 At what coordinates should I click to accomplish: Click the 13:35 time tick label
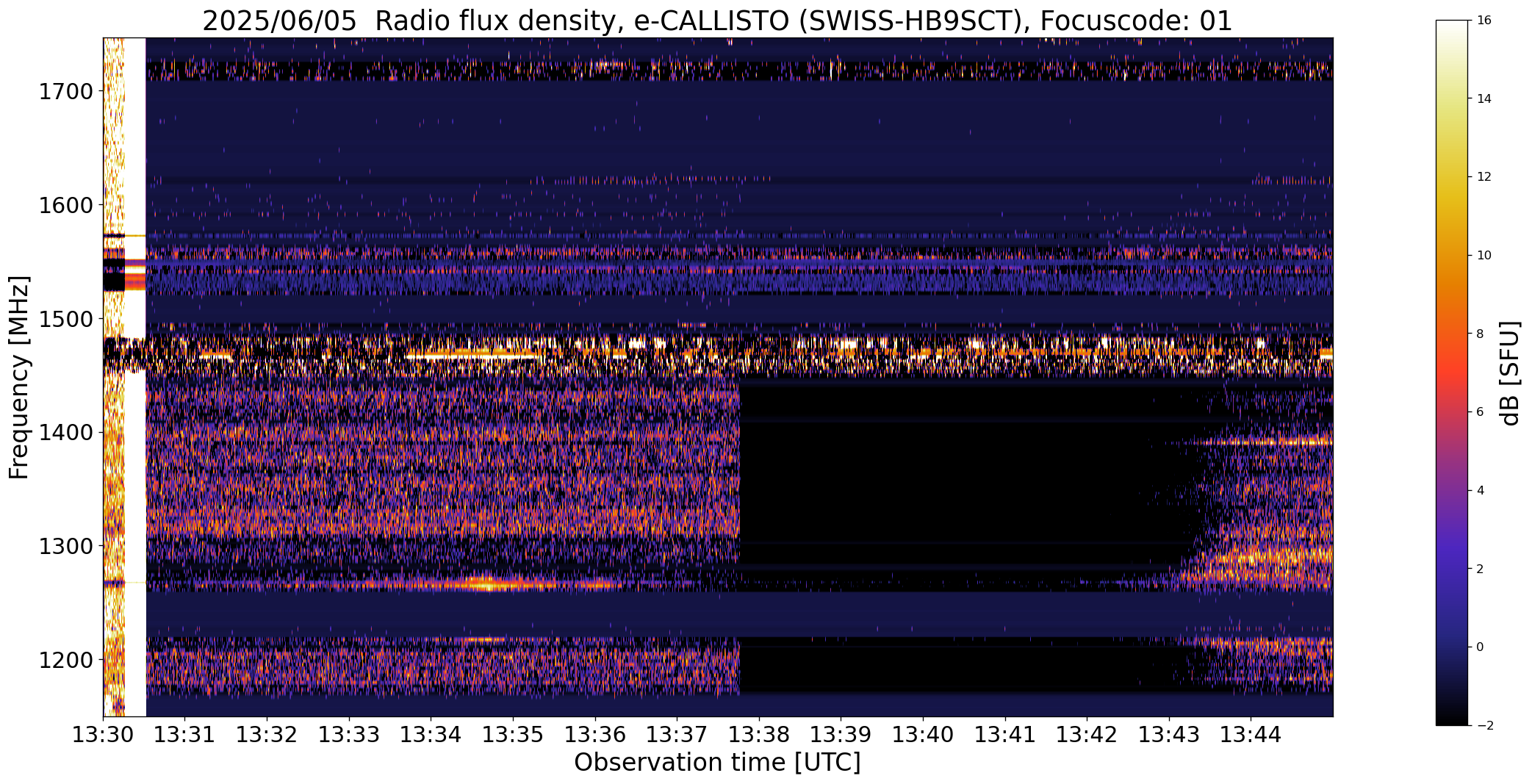pos(513,735)
